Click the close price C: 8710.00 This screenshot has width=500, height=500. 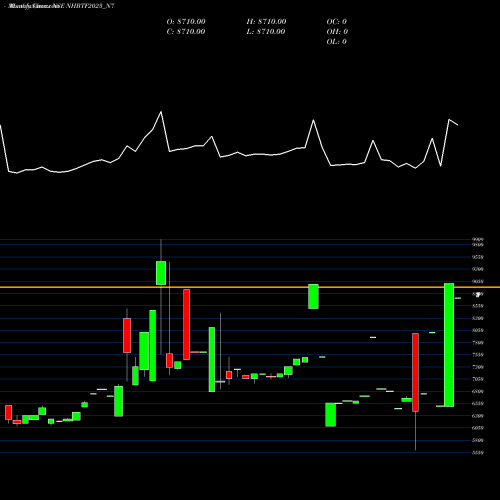[186, 32]
